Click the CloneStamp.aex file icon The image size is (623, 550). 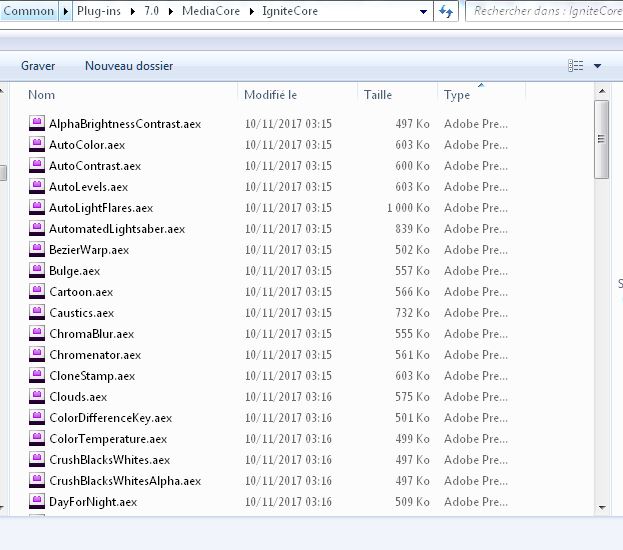coord(37,376)
